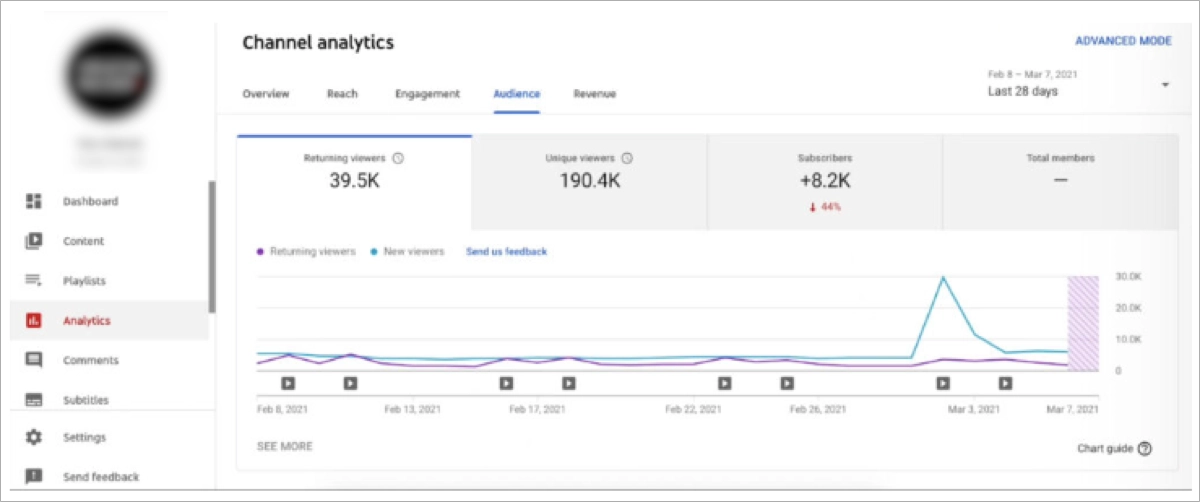Click the Dashboard icon in sidebar
Viewport: 1200px width, 502px height.
tap(34, 201)
